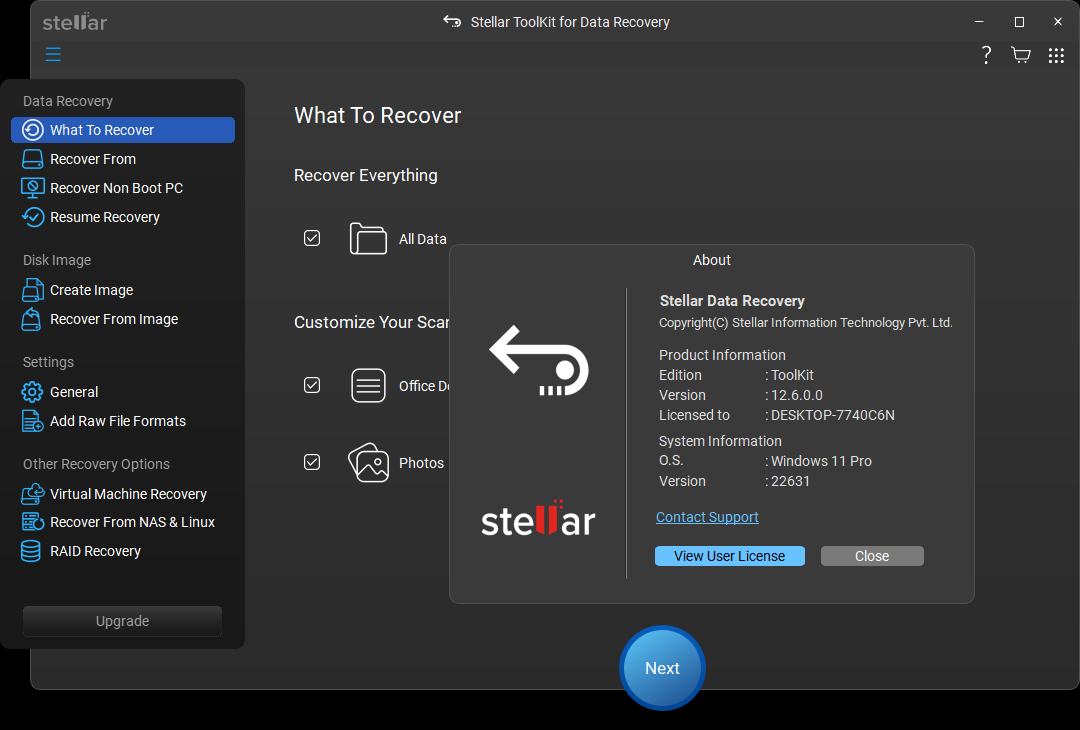The image size is (1080, 730).
Task: Click the Photos label
Action: 422,463
